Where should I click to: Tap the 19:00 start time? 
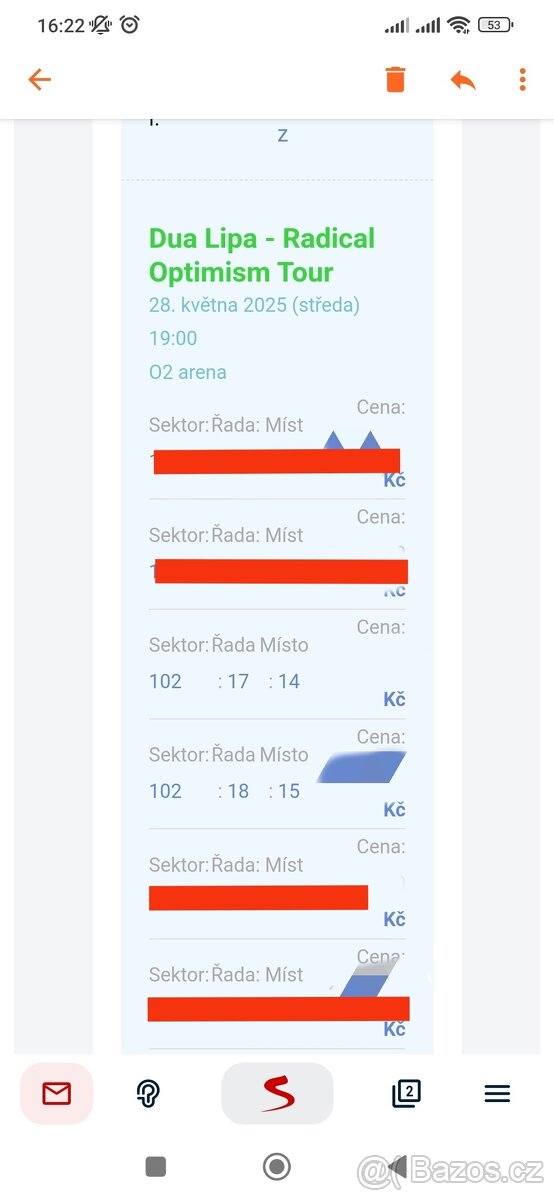click(173, 338)
